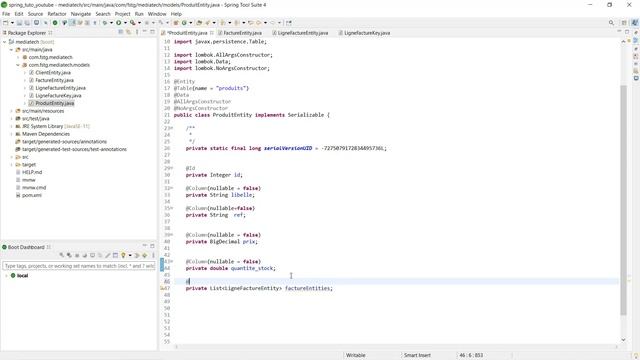Screen dimensions: 640x360
Task: Switch to the LigneFactureEntity.java editor tab
Action: [x=300, y=33]
